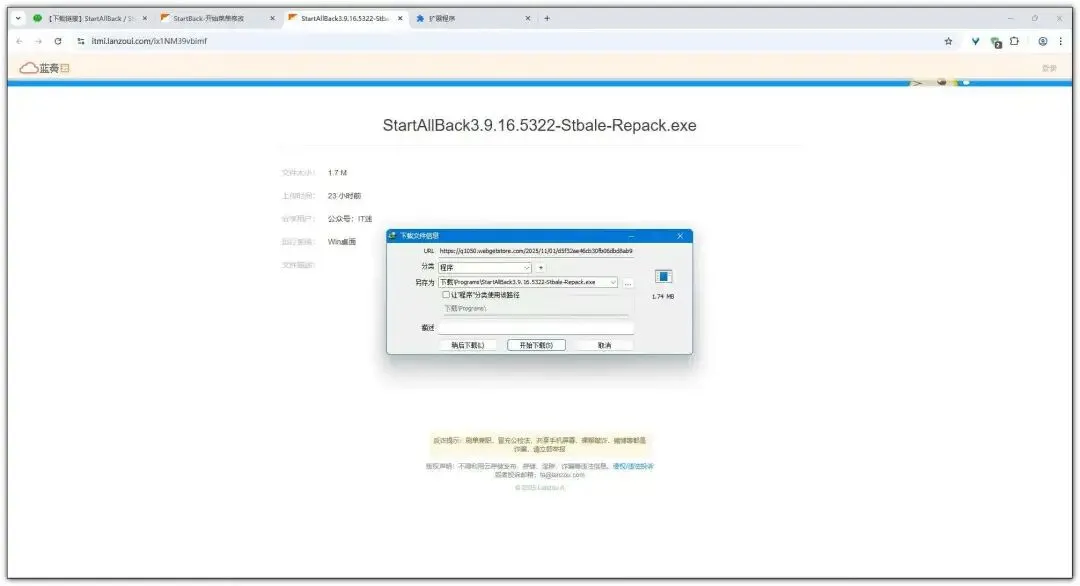Click the file type icon in dialog
Image resolution: width=1080 pixels, height=586 pixels.
pos(663,277)
